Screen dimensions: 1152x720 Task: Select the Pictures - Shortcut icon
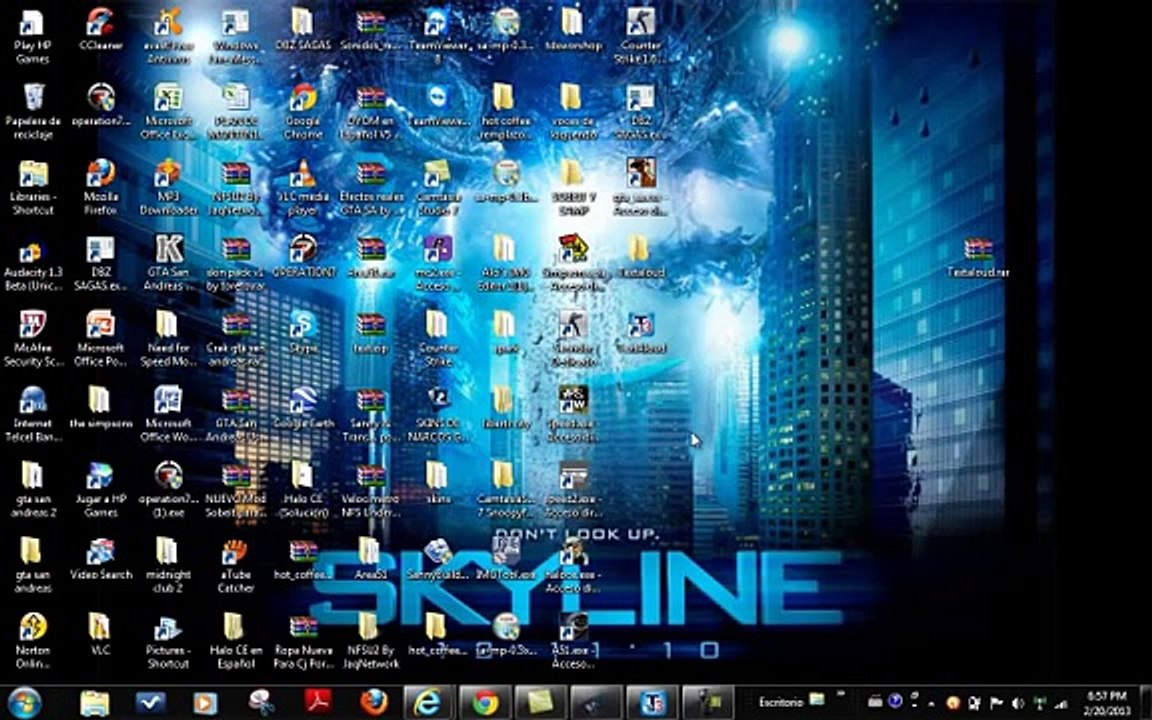coord(168,641)
